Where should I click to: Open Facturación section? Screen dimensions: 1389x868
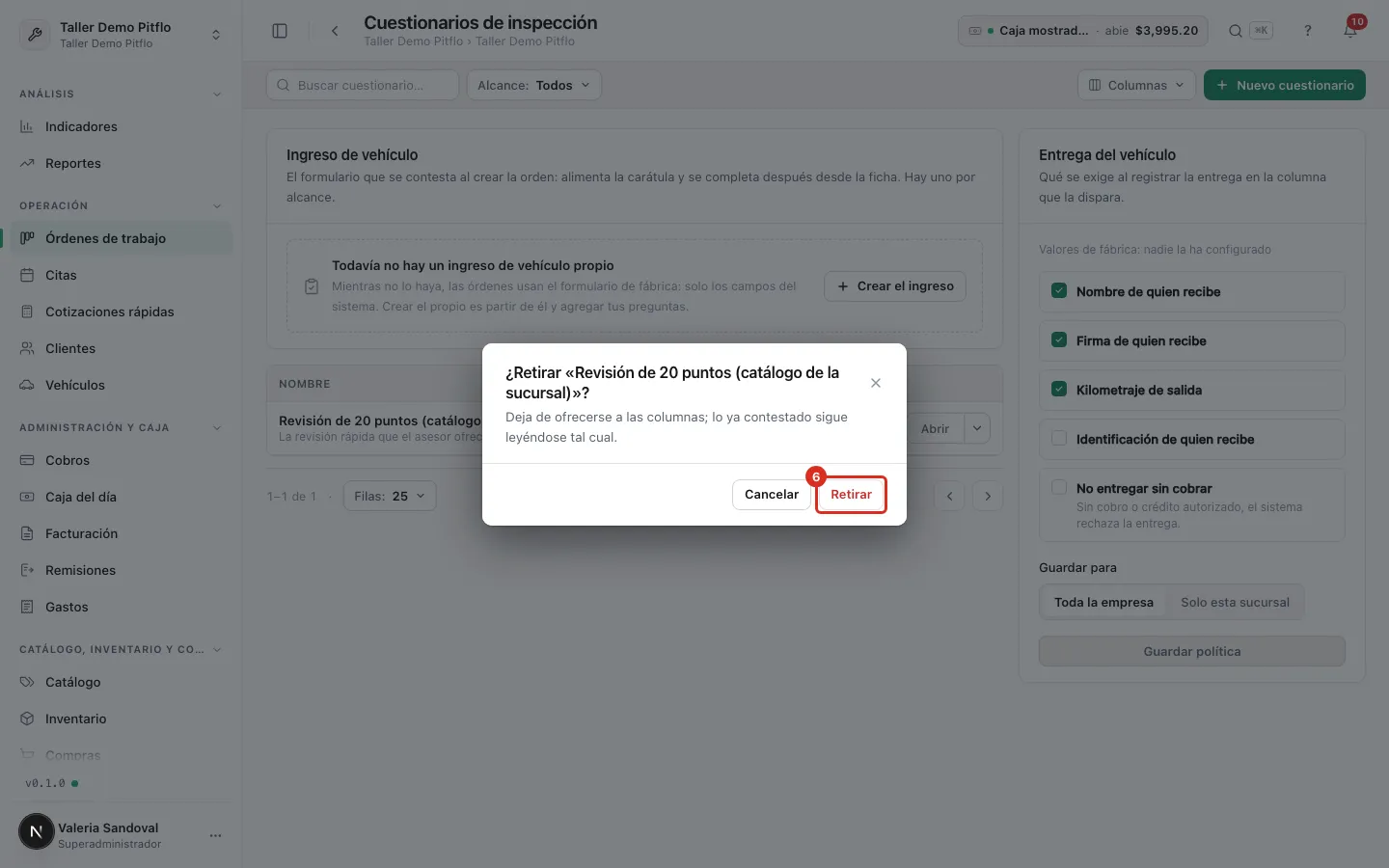click(x=121, y=533)
